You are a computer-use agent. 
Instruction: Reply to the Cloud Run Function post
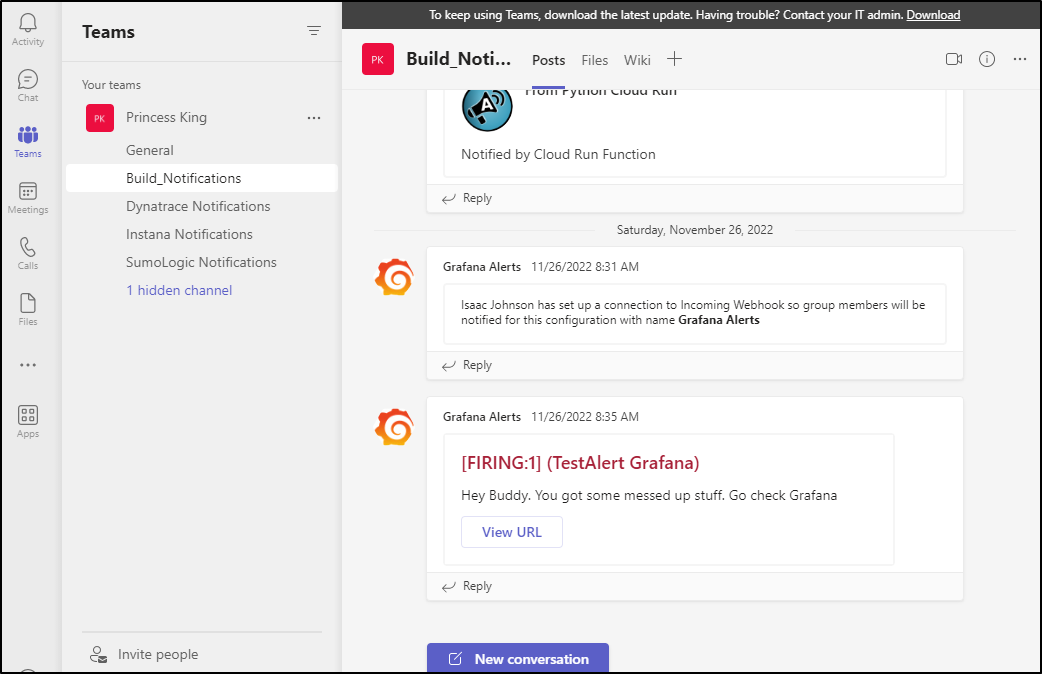coord(467,198)
